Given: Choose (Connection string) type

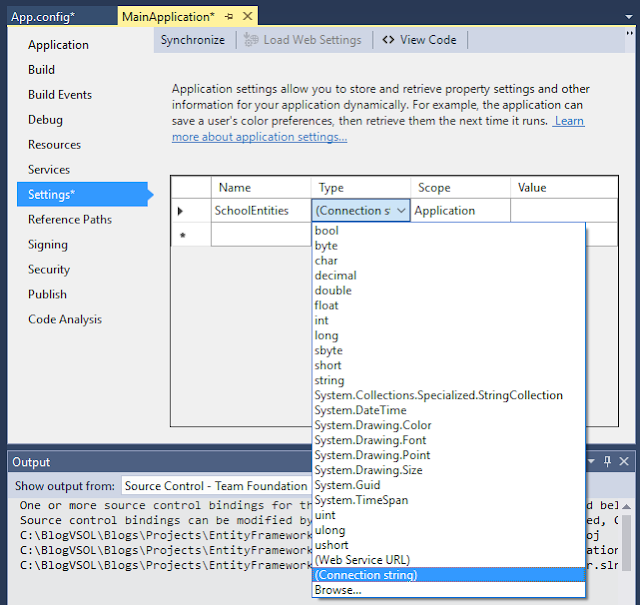Looking at the screenshot, I should (x=449, y=575).
